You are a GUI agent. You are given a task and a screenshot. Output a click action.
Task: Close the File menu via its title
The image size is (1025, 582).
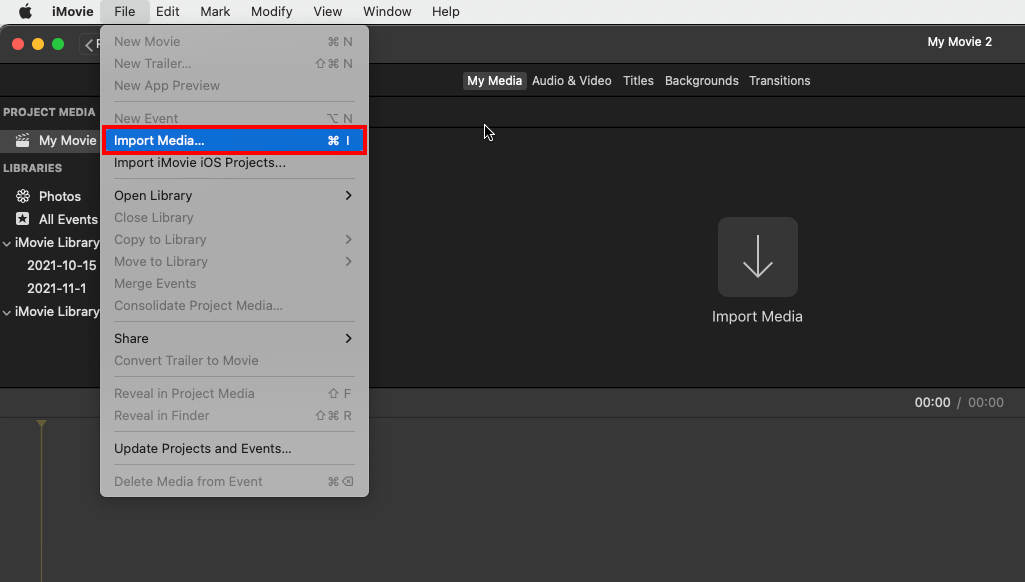124,11
